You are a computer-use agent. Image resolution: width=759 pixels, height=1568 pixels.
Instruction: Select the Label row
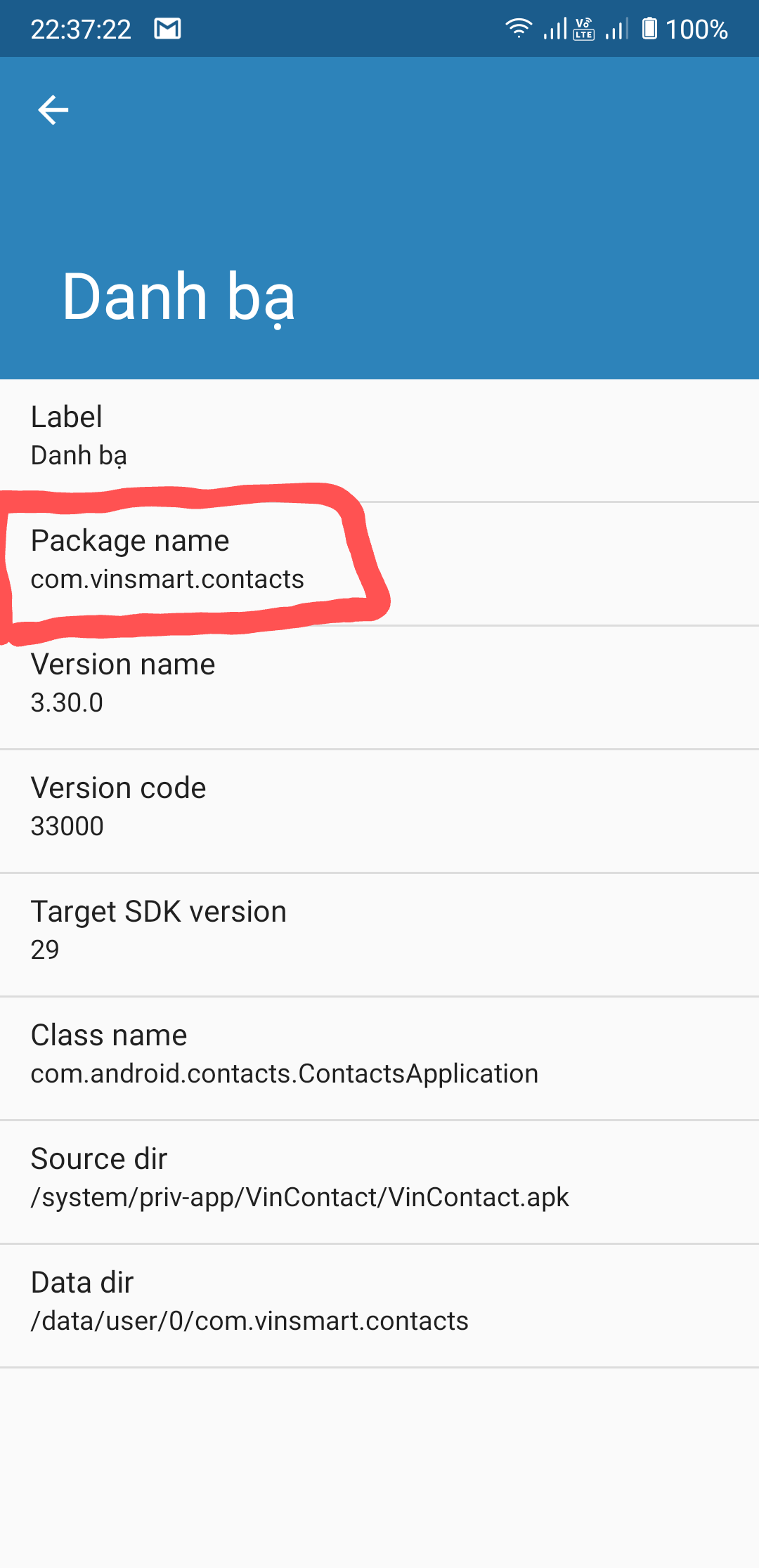click(379, 436)
